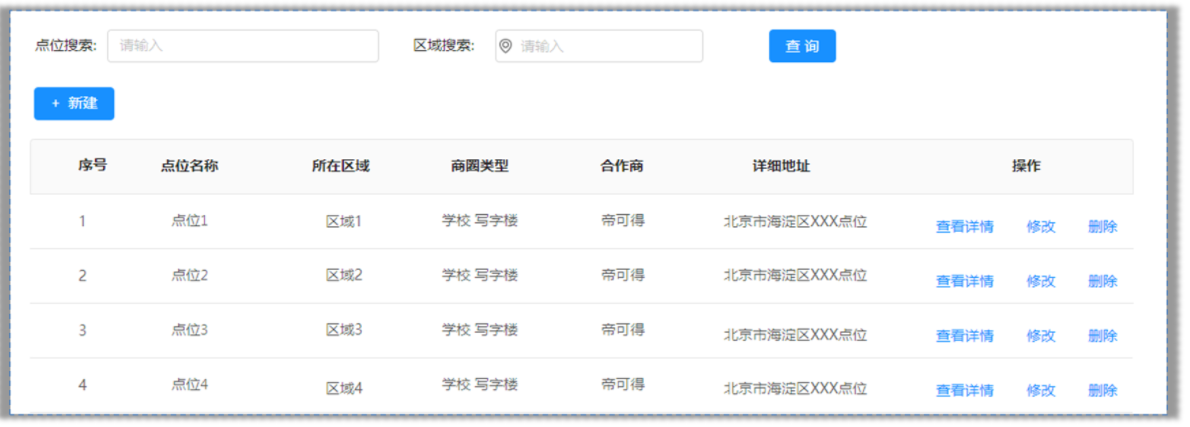This screenshot has width=1190, height=427.
Task: Click the 区域2 cell
Action: click(x=345, y=275)
